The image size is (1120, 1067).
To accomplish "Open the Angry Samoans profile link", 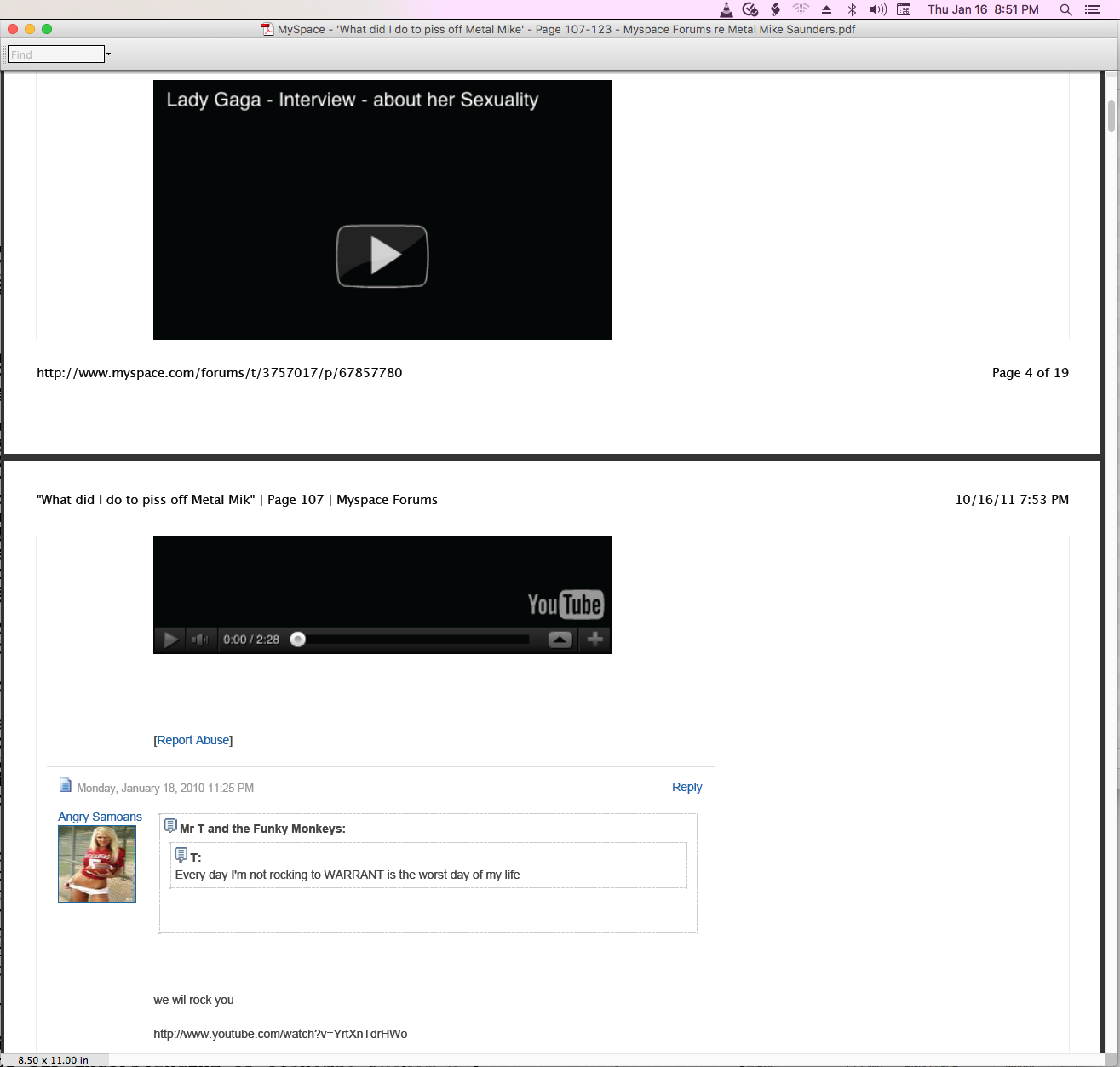I will 100,817.
